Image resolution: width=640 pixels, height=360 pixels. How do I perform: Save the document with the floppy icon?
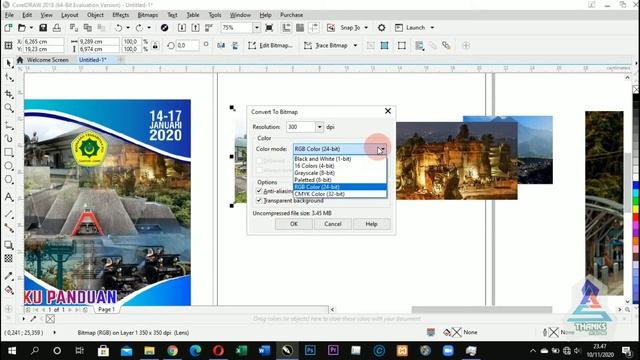point(43,28)
